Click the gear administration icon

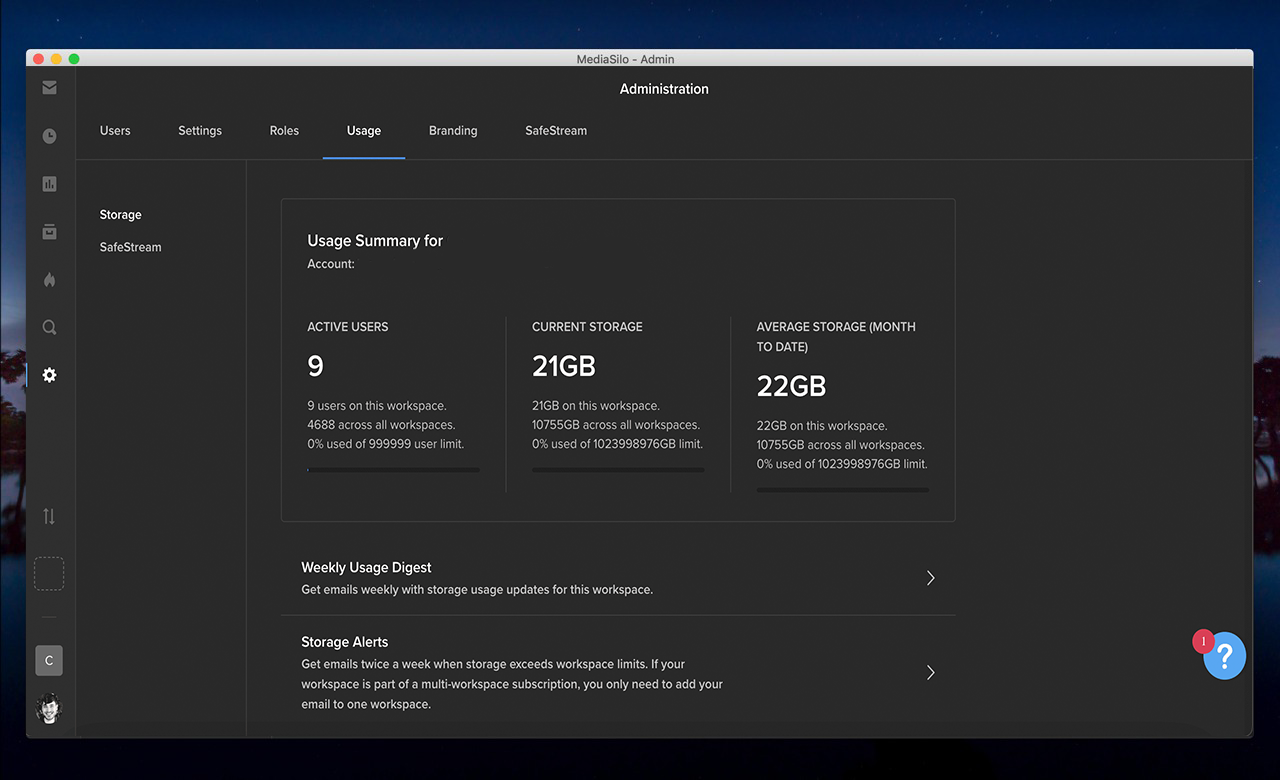(x=49, y=375)
